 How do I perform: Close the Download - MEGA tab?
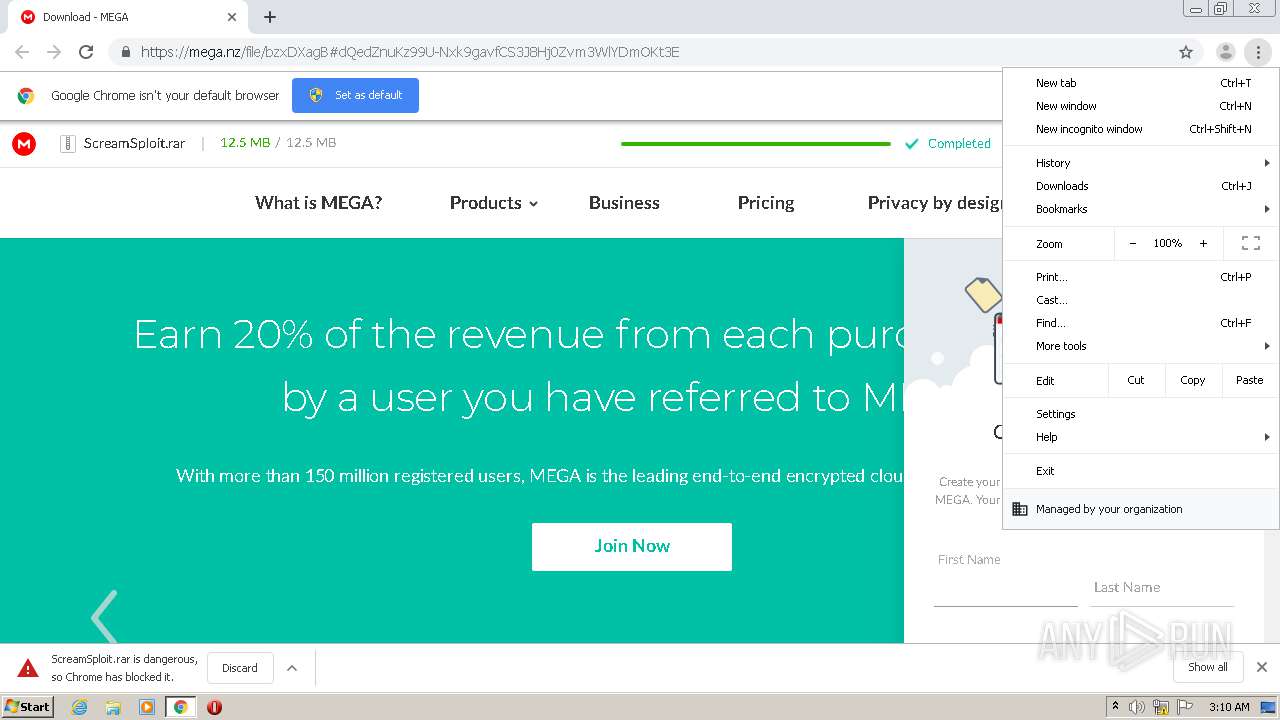[x=232, y=17]
